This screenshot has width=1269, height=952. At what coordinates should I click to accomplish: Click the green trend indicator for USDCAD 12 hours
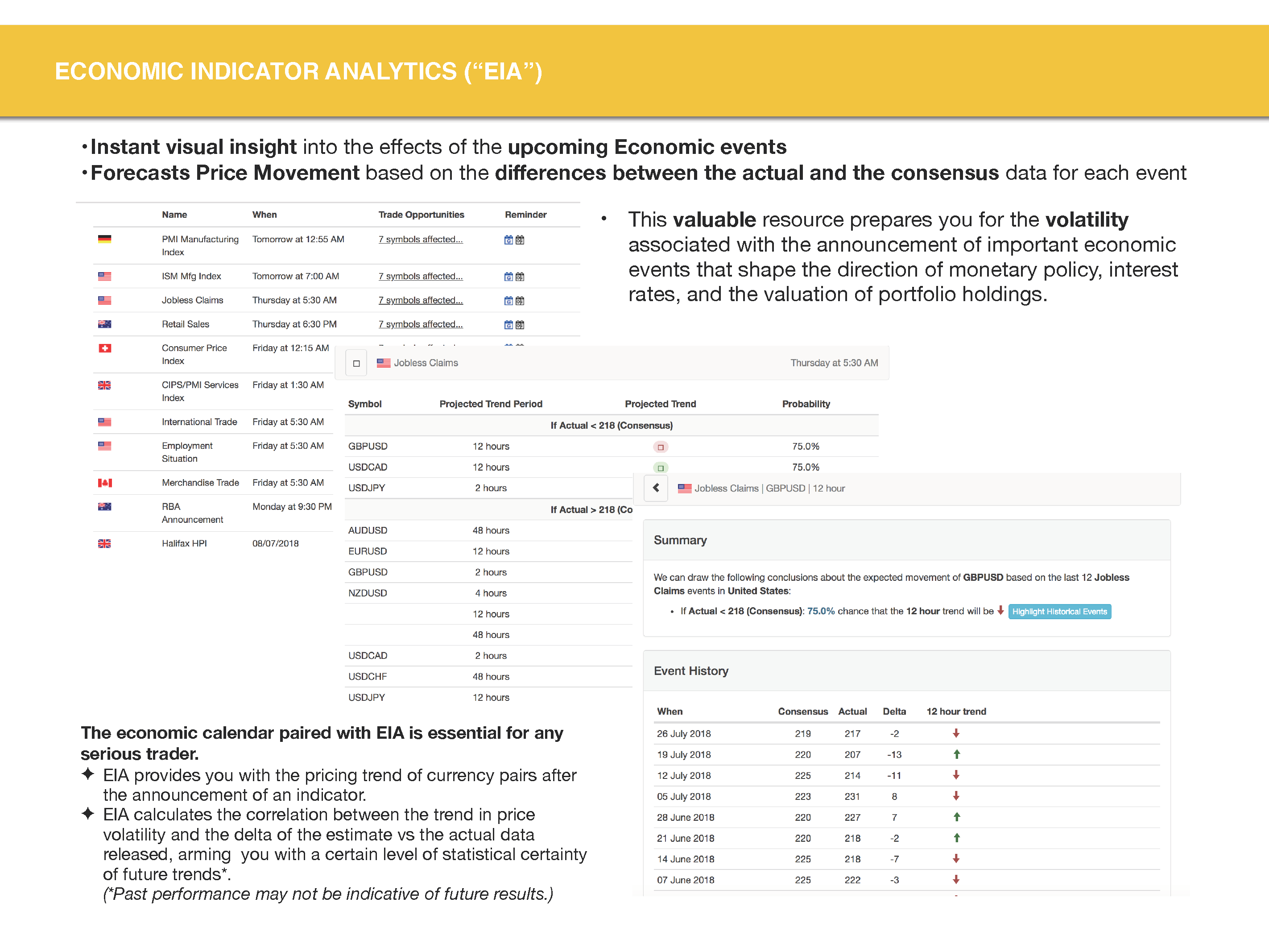(x=660, y=468)
